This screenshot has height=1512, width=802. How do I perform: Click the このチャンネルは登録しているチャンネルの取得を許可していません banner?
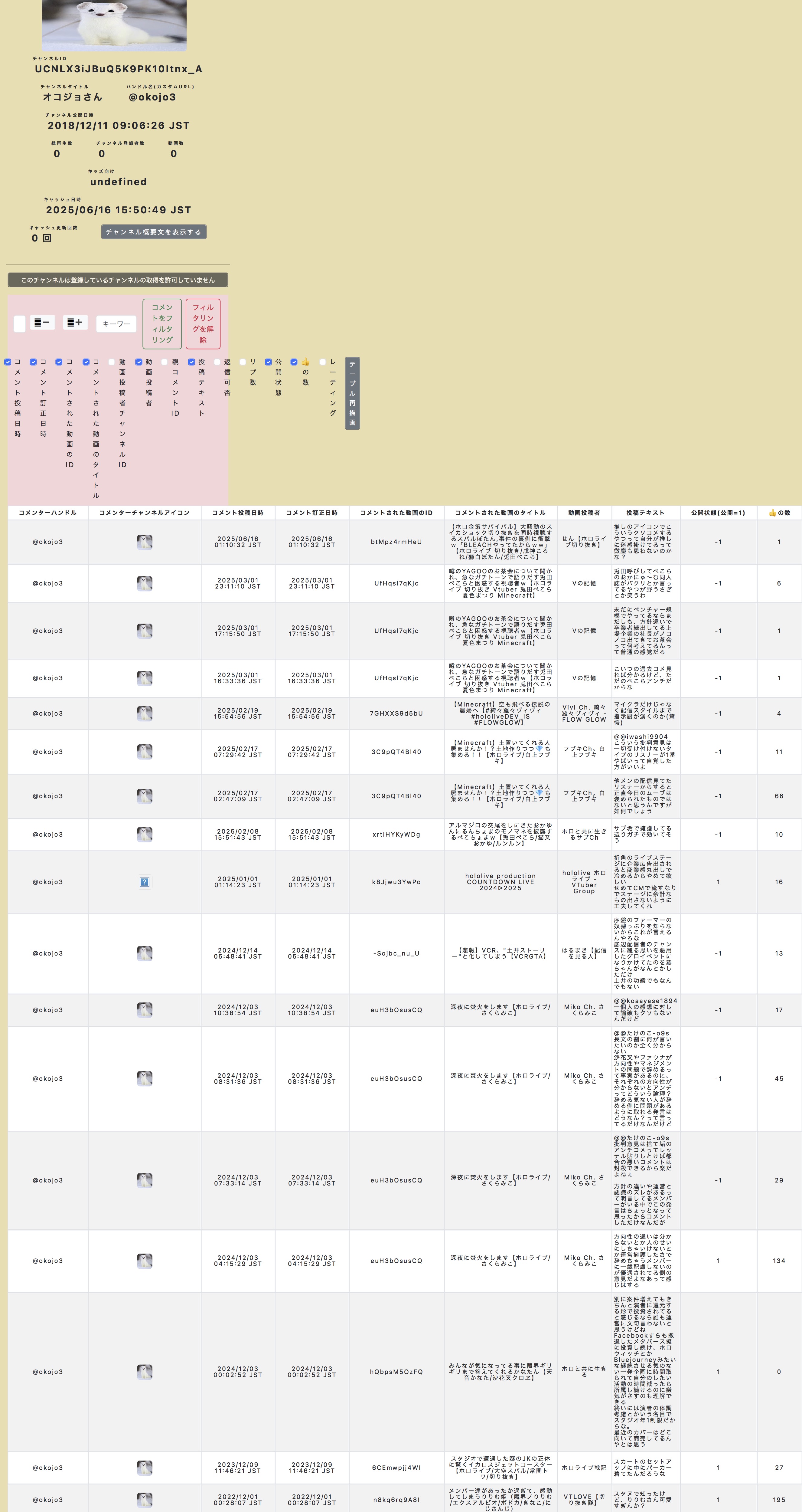pos(117,280)
